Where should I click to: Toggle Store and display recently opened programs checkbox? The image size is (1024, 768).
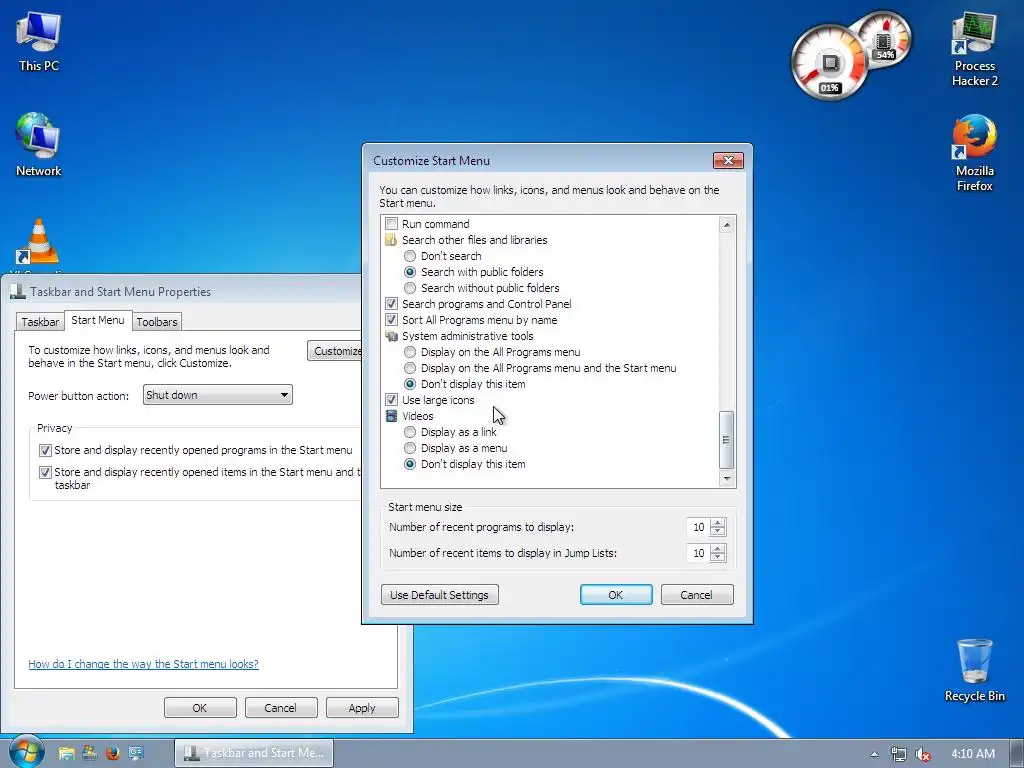click(x=45, y=450)
